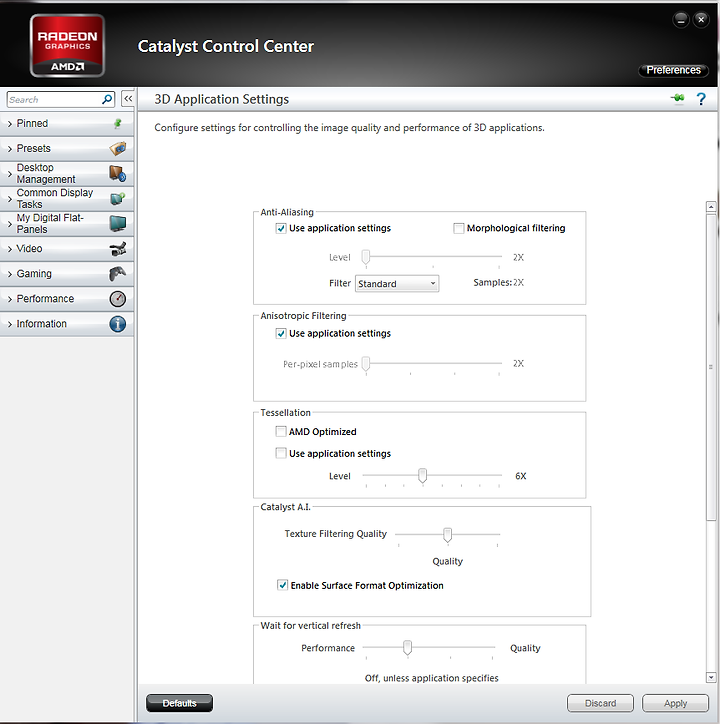Open the Presets menu item
Viewport: 720px width, 724px height.
pos(67,149)
